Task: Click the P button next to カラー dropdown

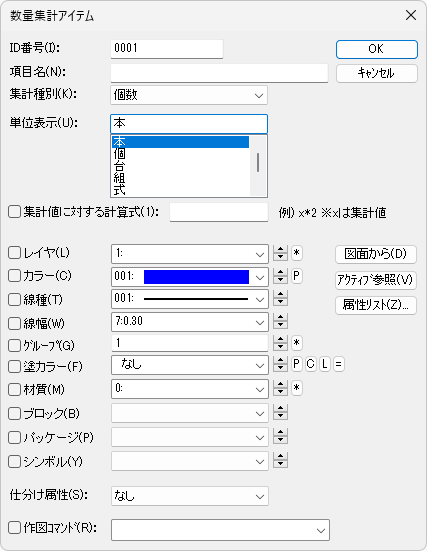Action: tap(297, 276)
